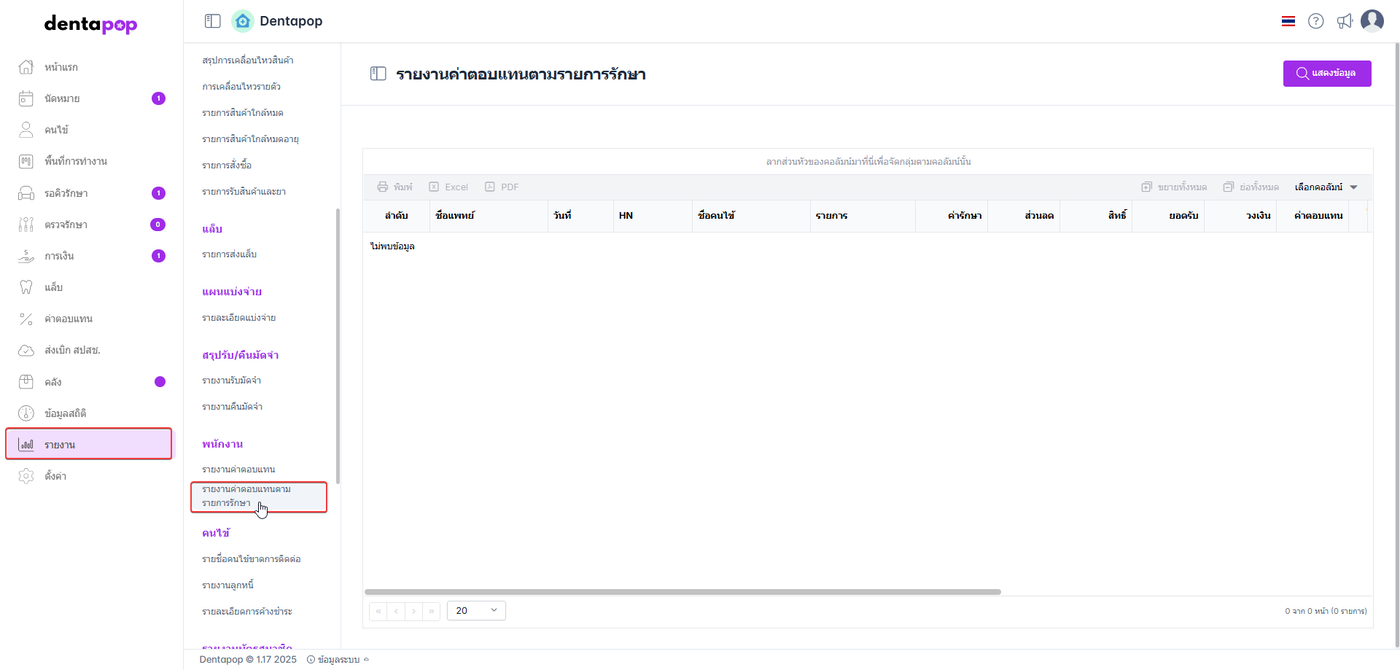Toggle sidebar panel icon next to Dentapop logo
1400x670 pixels.
[212, 21]
